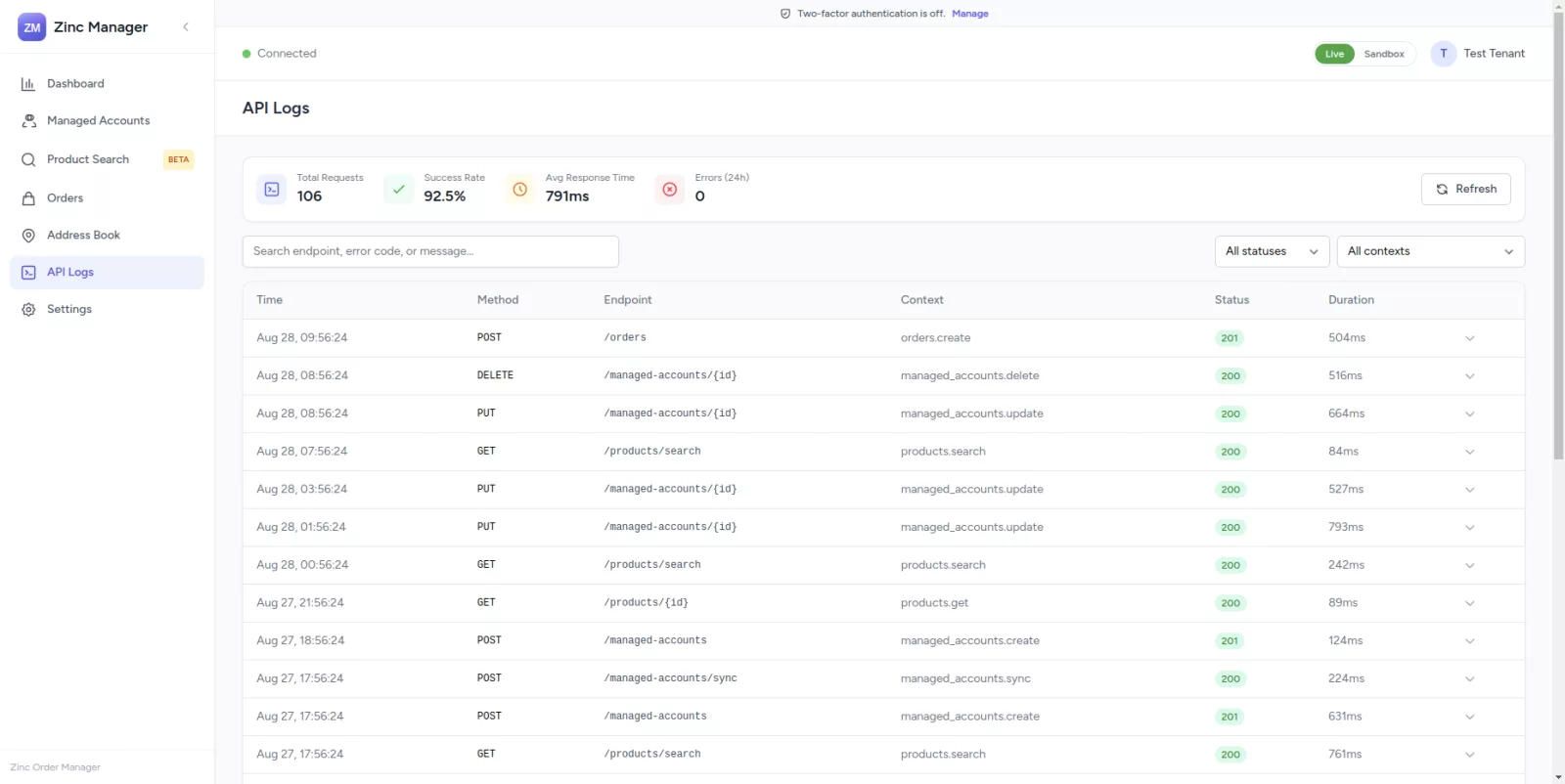This screenshot has height=784, width=1565.
Task: Click the 92.5% success rate value
Action: click(x=444, y=196)
